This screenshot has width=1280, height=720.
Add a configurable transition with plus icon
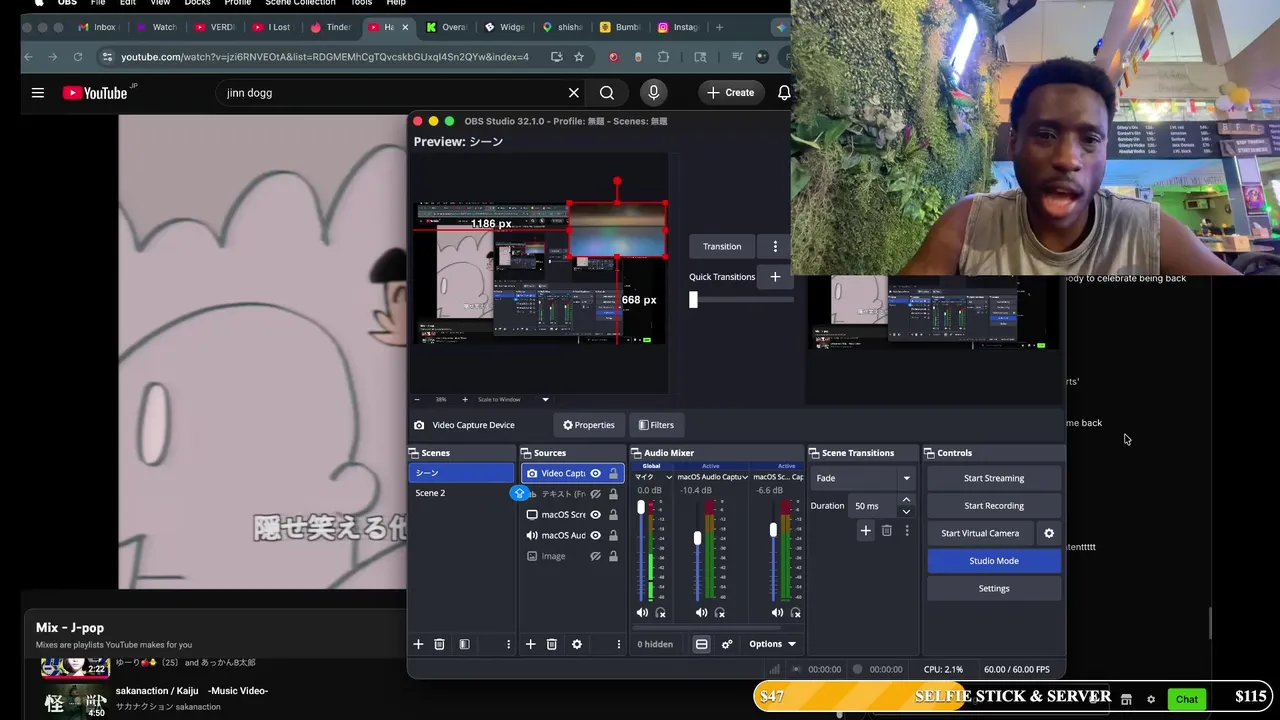(866, 531)
